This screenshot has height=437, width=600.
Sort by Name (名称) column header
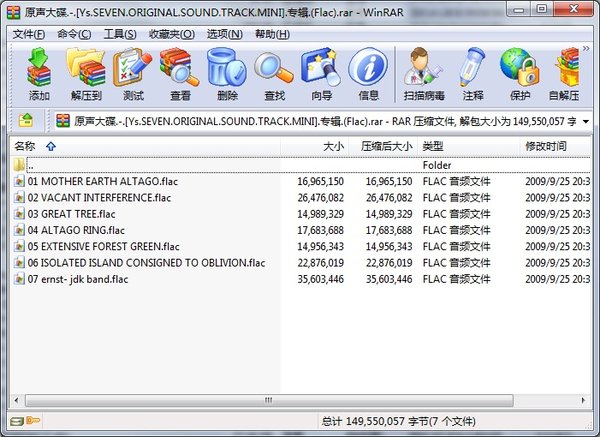145,146
